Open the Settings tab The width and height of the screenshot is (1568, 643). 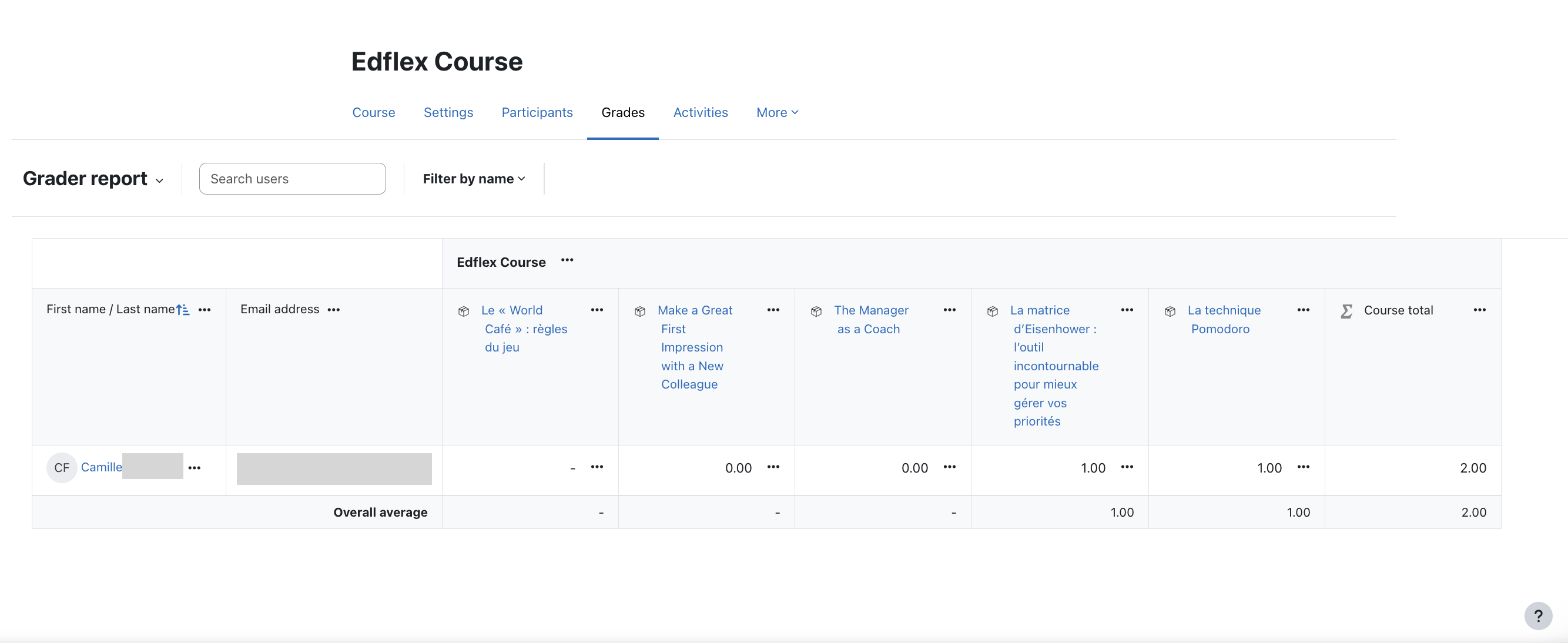pyautogui.click(x=448, y=113)
